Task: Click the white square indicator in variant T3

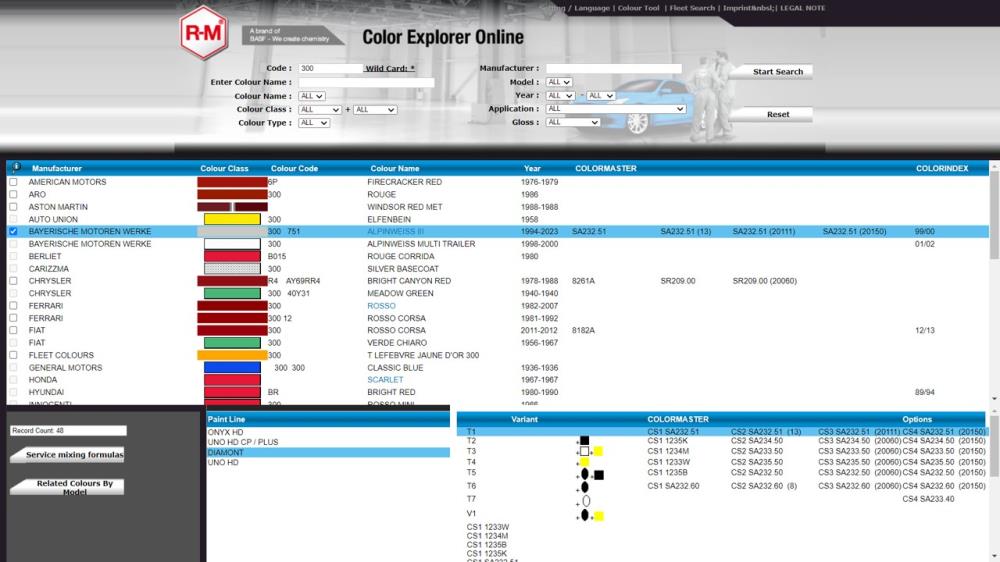Action: pyautogui.click(x=584, y=451)
